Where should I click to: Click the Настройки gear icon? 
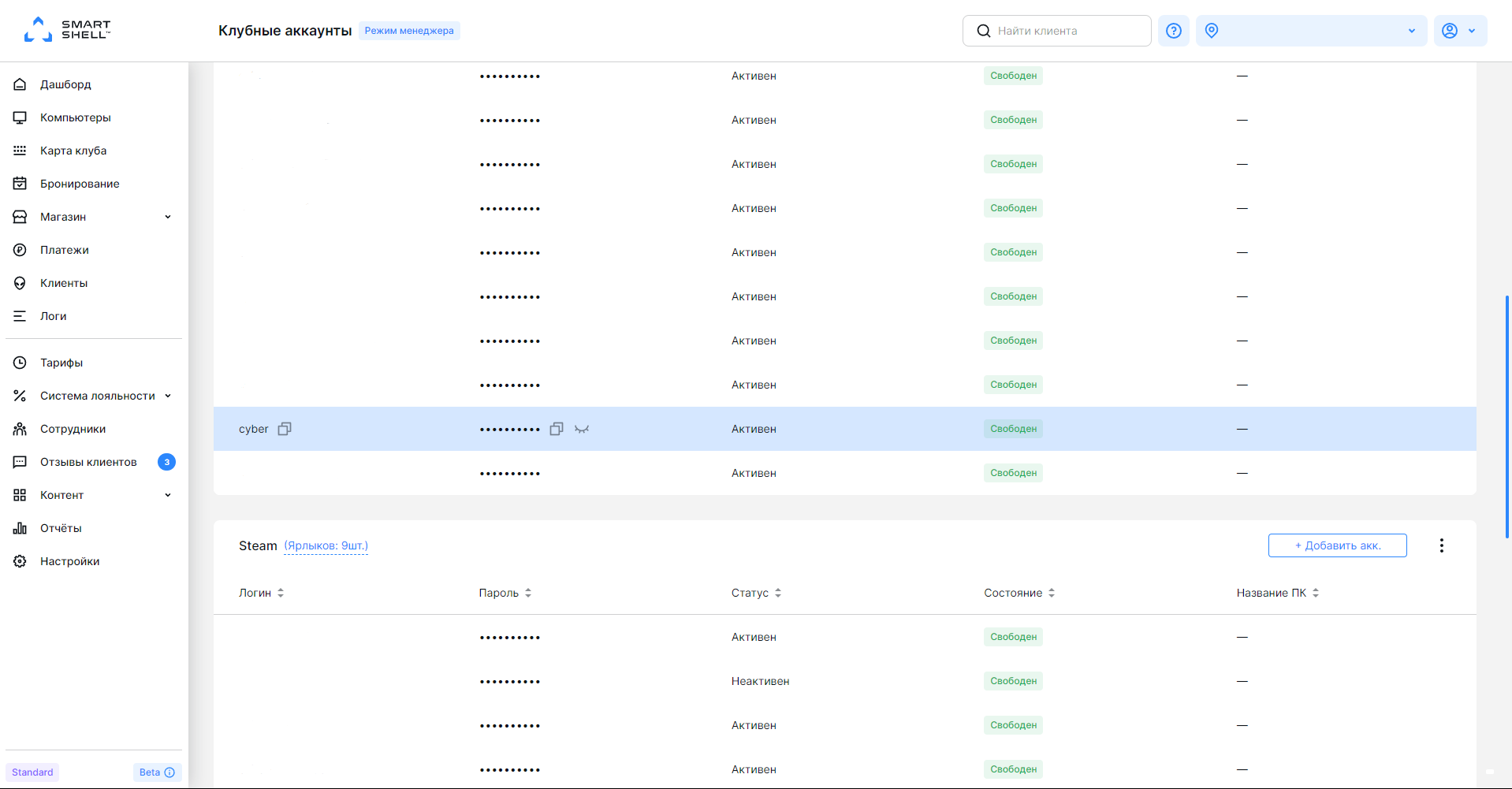coord(20,561)
